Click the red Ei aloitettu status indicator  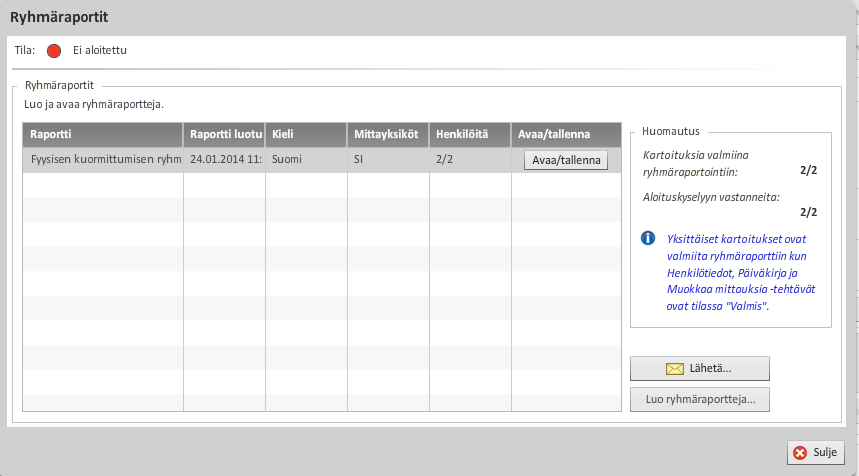point(54,51)
